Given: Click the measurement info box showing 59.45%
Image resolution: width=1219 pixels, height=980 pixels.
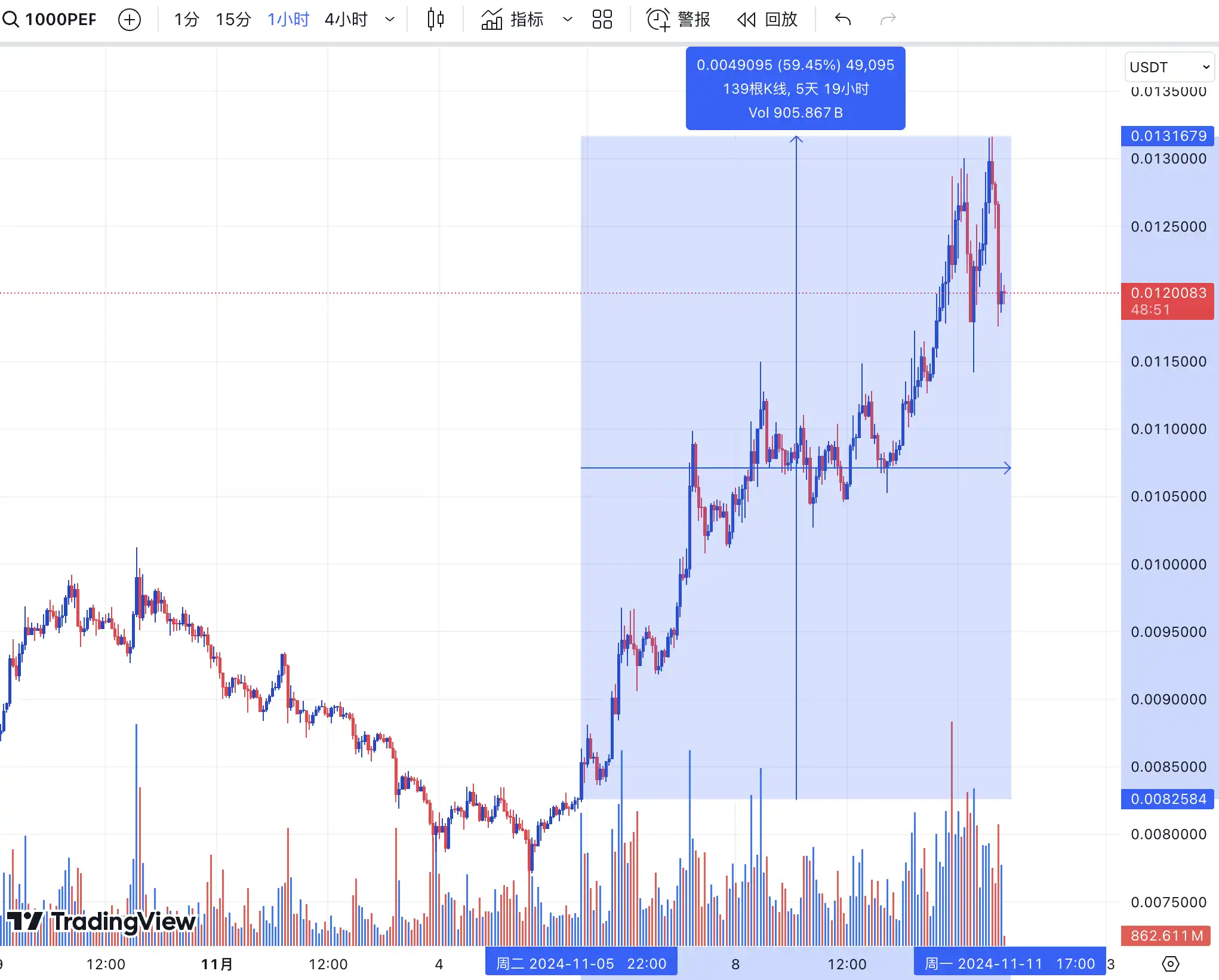Looking at the screenshot, I should tap(795, 88).
